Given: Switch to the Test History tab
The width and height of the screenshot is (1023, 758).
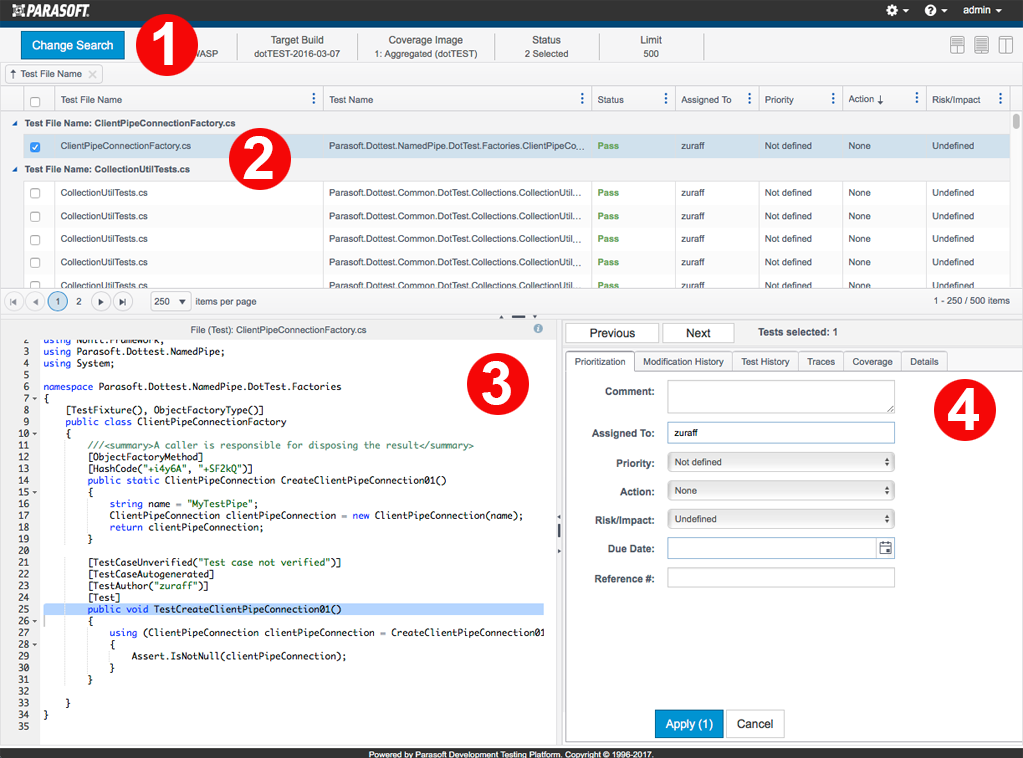Looking at the screenshot, I should click(765, 361).
